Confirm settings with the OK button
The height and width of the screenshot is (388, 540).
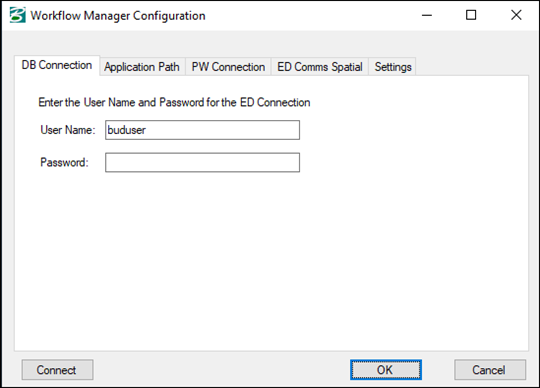pyautogui.click(x=386, y=370)
